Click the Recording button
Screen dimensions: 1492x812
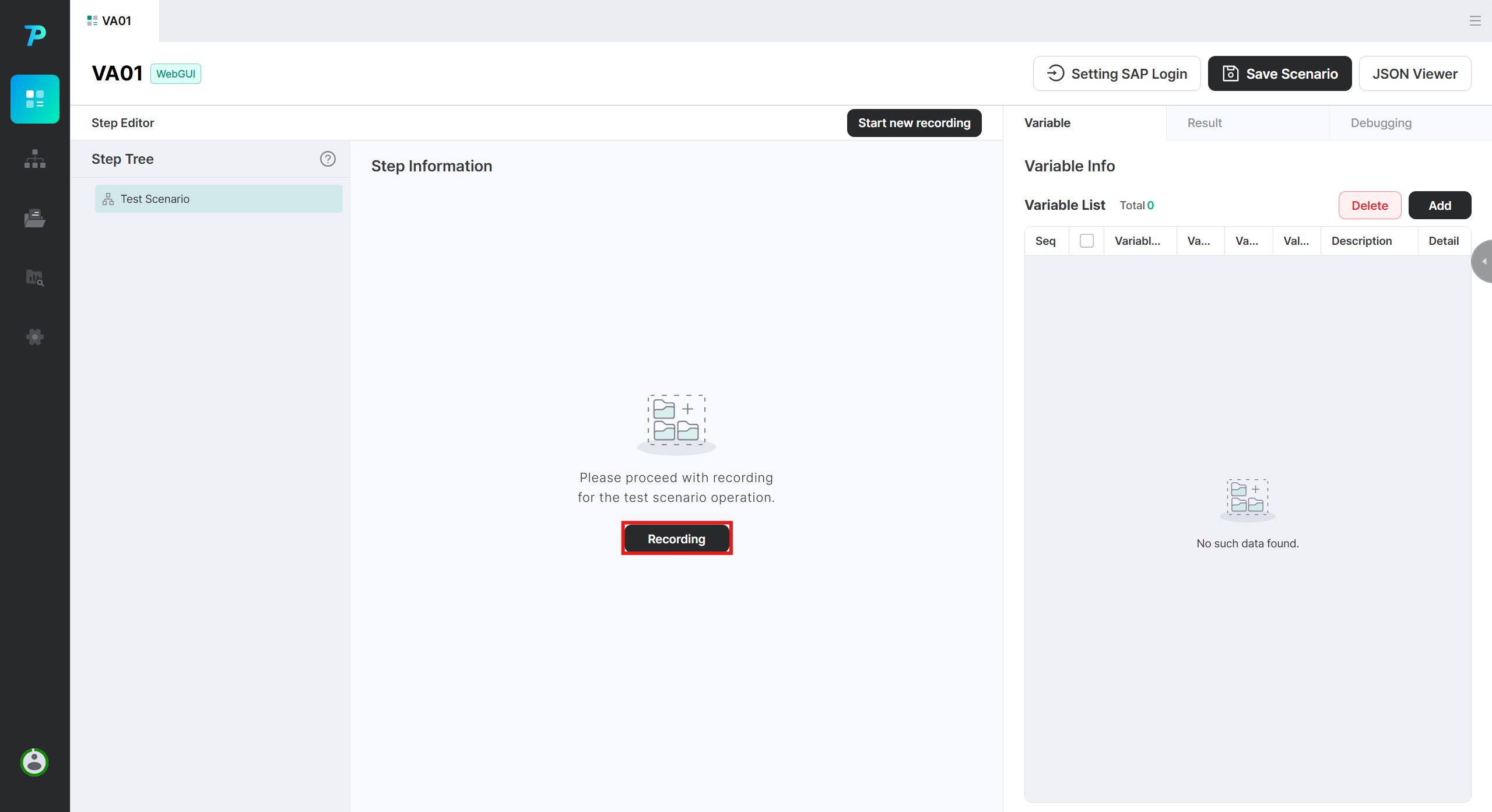676,539
